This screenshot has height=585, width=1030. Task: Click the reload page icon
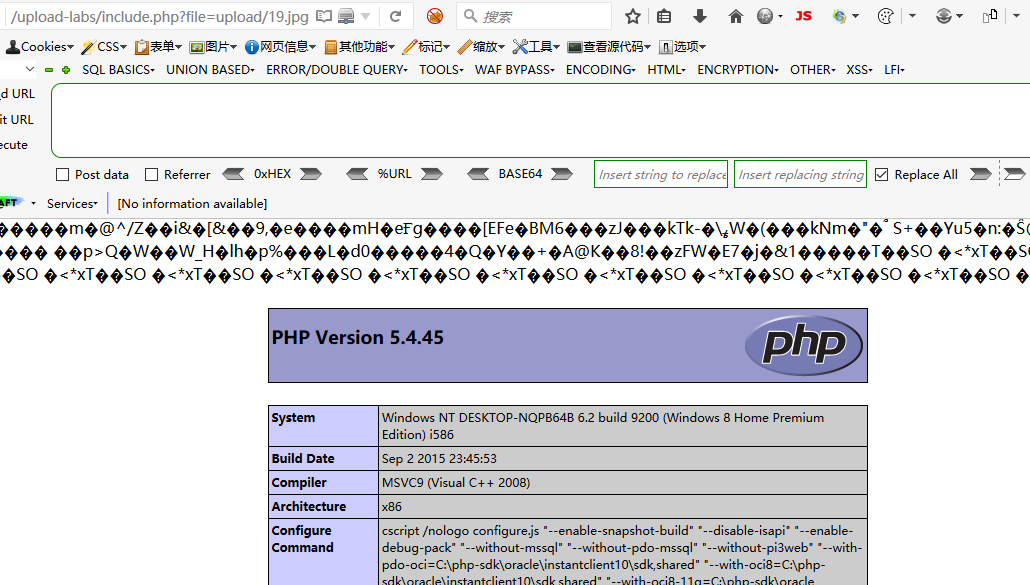pyautogui.click(x=396, y=16)
